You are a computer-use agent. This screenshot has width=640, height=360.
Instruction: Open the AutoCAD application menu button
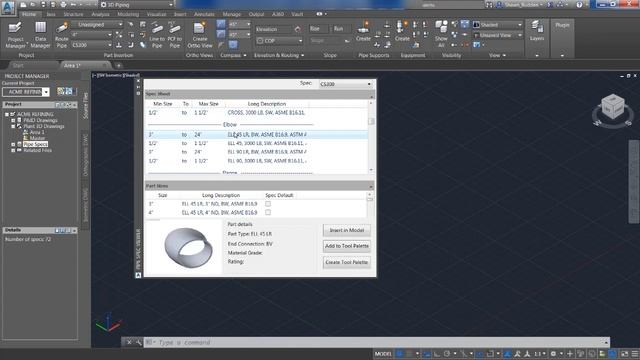coord(7,7)
